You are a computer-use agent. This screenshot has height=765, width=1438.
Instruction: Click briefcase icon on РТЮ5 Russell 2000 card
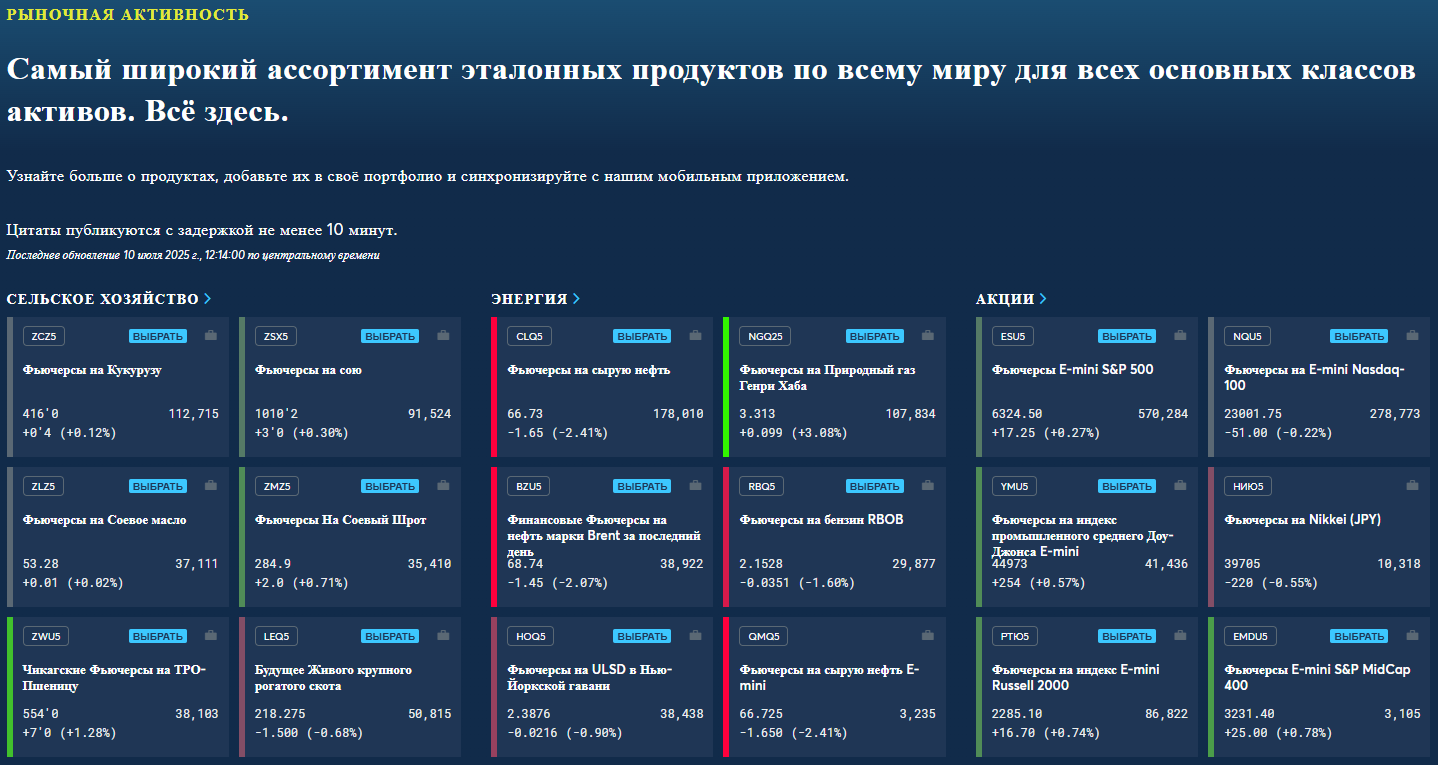(x=1179, y=636)
